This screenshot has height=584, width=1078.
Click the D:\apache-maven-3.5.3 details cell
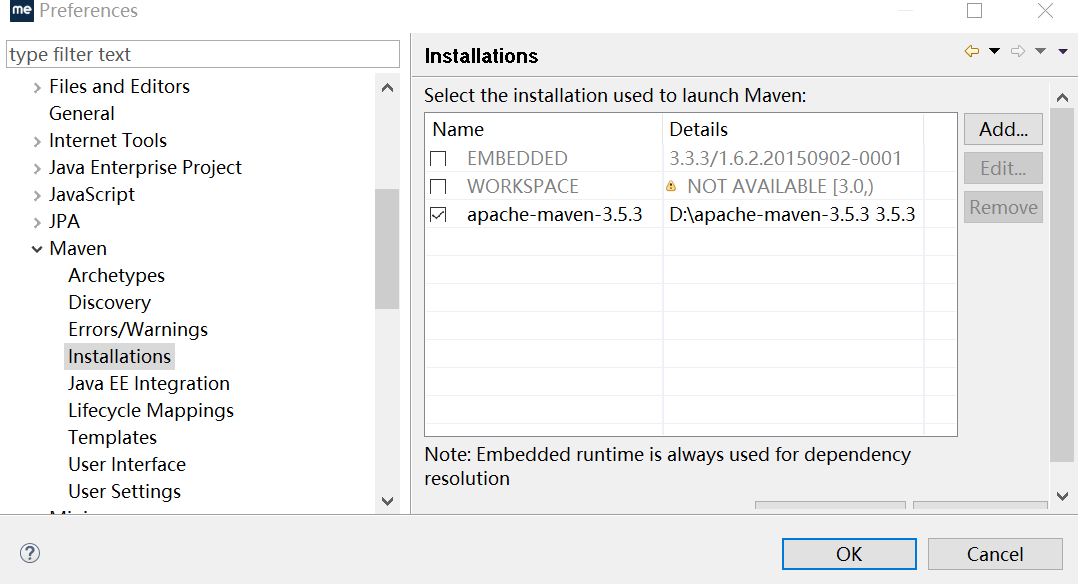tap(792, 215)
